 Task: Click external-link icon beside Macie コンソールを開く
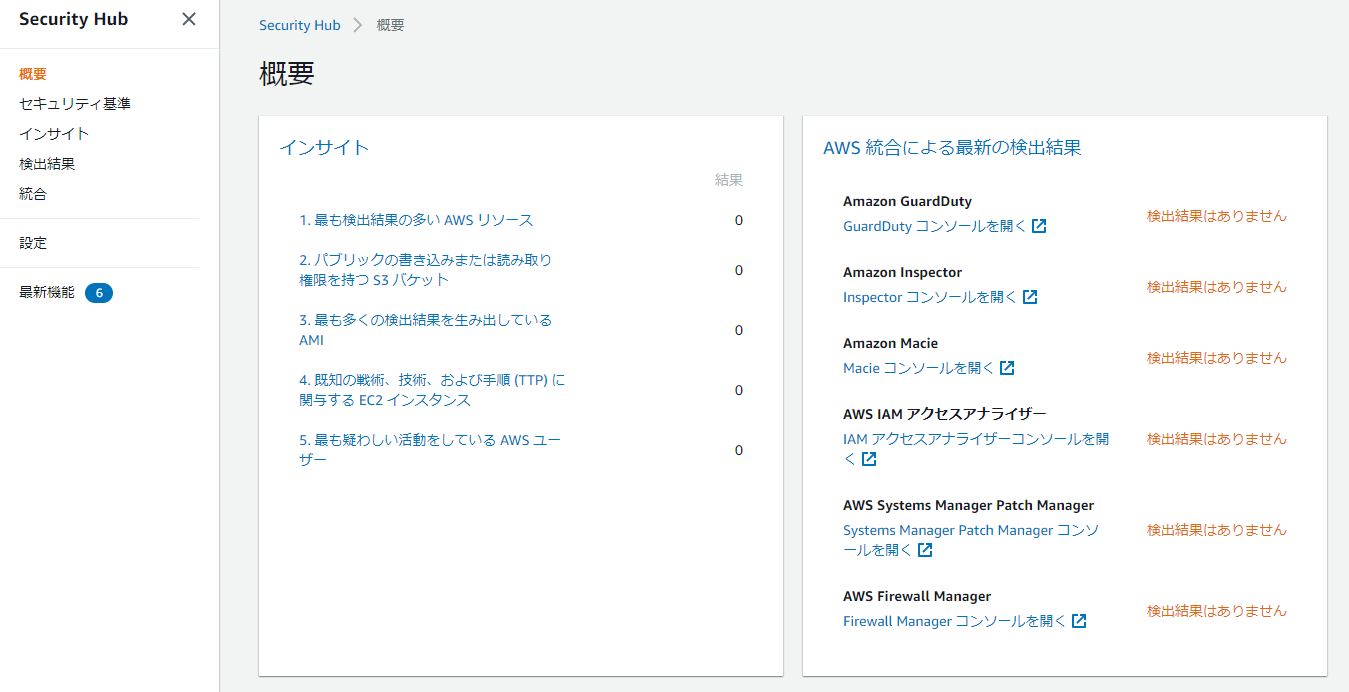[x=1007, y=368]
